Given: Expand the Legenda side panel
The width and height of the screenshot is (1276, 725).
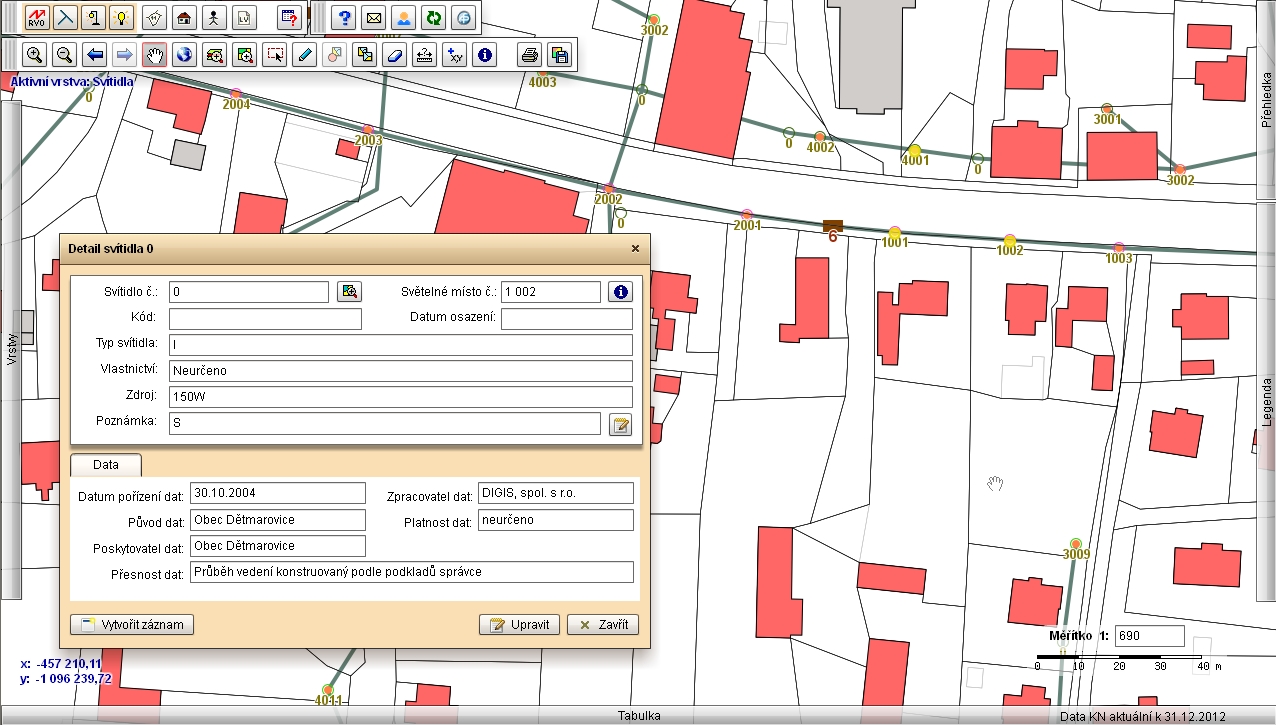Looking at the screenshot, I should coord(1266,402).
